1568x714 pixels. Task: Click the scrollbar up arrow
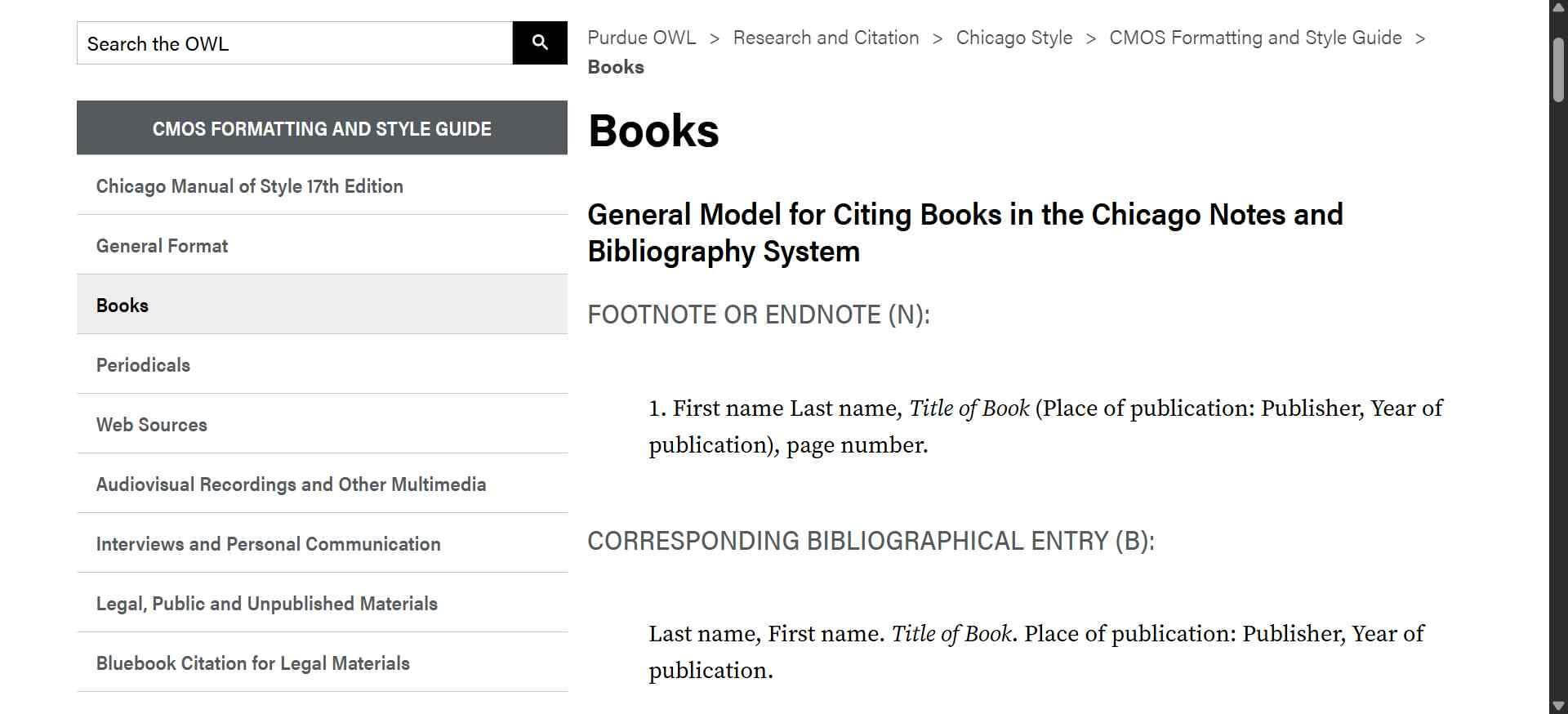1558,7
